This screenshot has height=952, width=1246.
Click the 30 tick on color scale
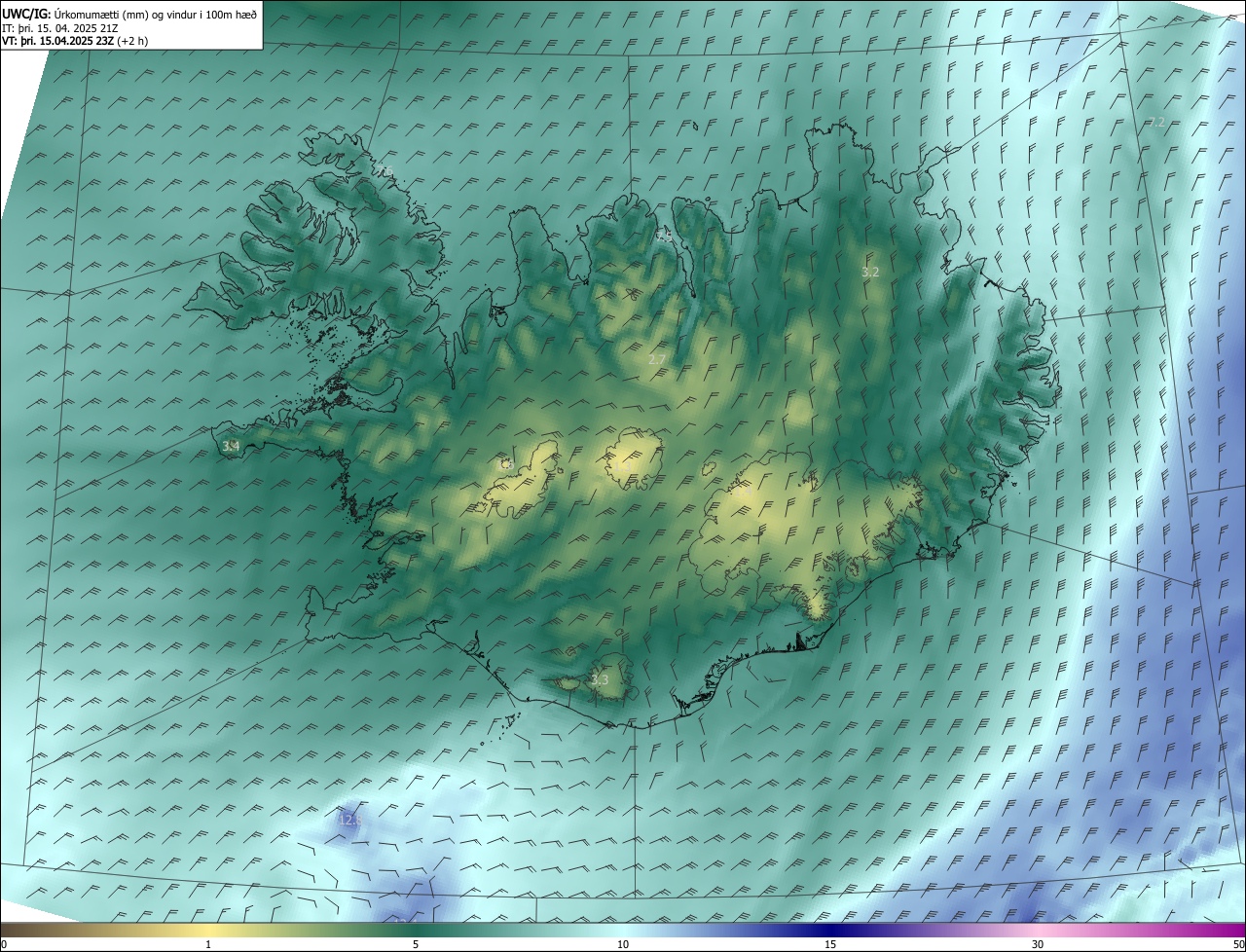tap(1038, 944)
